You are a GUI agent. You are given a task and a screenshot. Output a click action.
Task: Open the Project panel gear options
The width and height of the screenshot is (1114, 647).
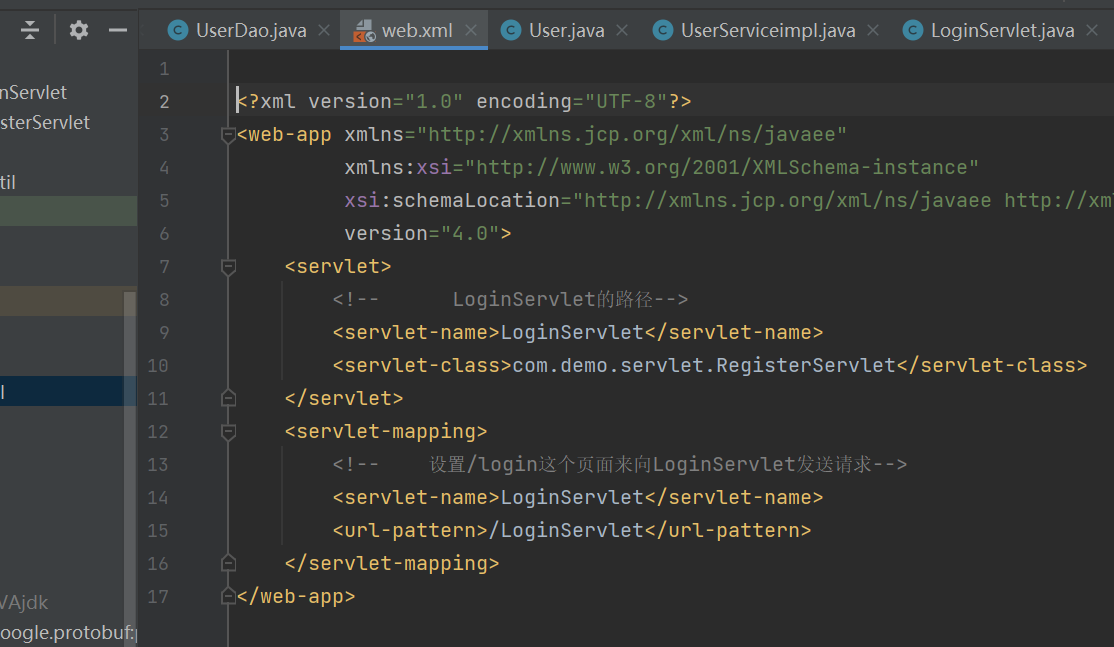pos(79,30)
